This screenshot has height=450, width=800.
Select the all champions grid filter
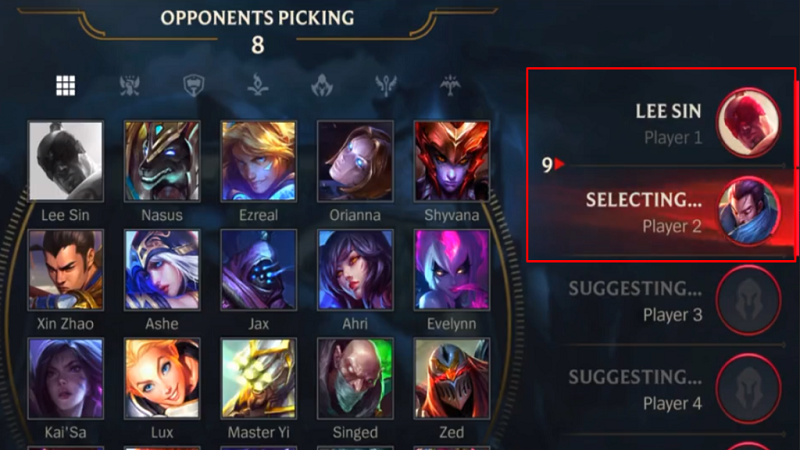(x=66, y=86)
